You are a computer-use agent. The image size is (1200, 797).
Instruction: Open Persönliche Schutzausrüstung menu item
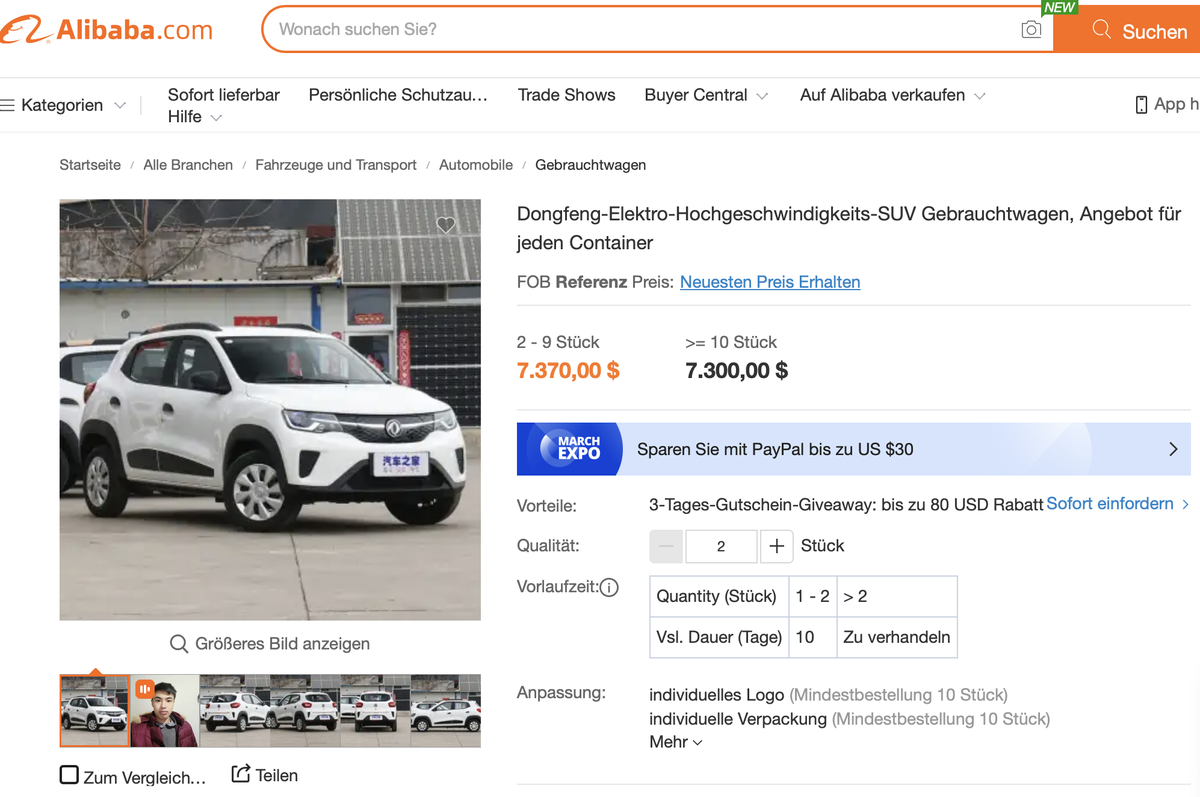(398, 95)
